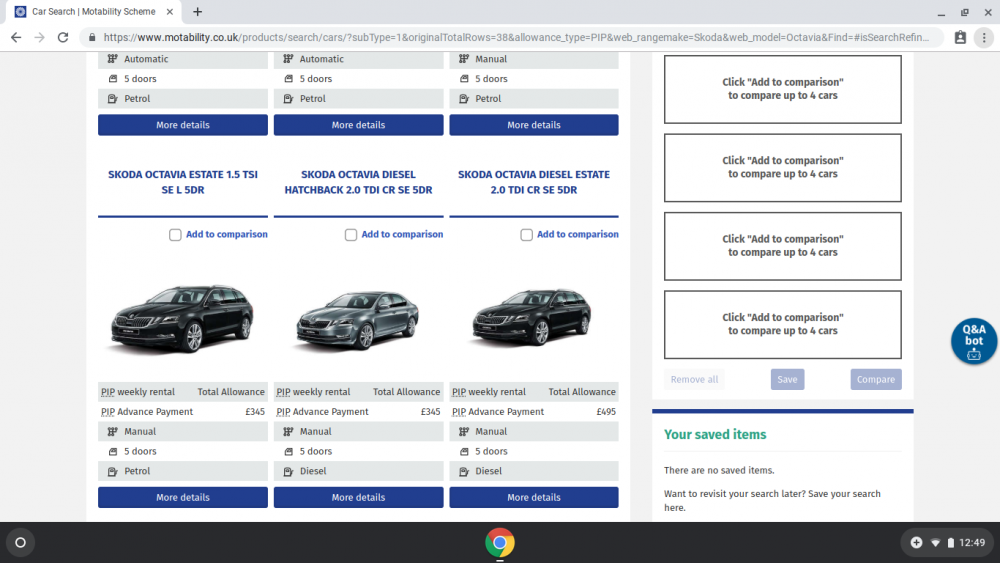The height and width of the screenshot is (563, 1000).
Task: Click door icon beside 5 doors on Estate 1.5 TSI
Action: (113, 451)
